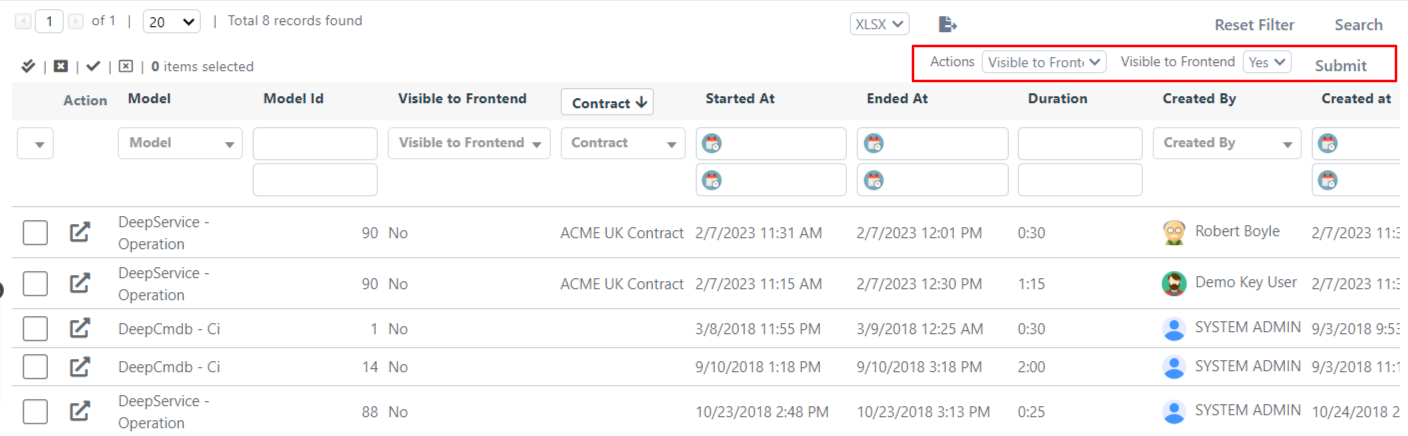Viewport: 1408px width, 436px height.
Task: Open the page size dropdown showing 20
Action: point(171,21)
